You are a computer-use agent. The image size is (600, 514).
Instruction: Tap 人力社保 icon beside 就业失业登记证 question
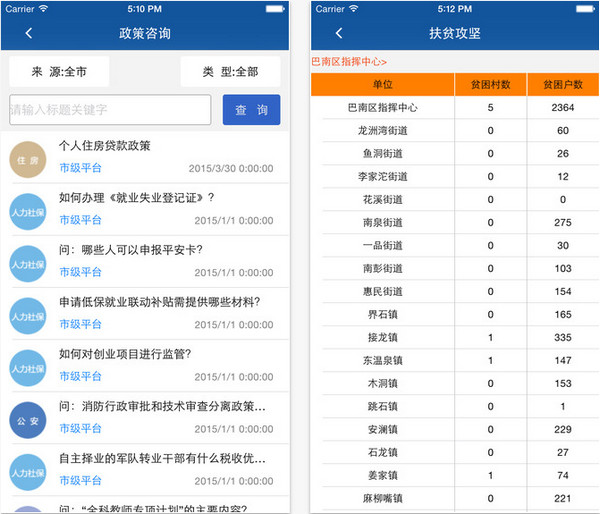(x=28, y=212)
